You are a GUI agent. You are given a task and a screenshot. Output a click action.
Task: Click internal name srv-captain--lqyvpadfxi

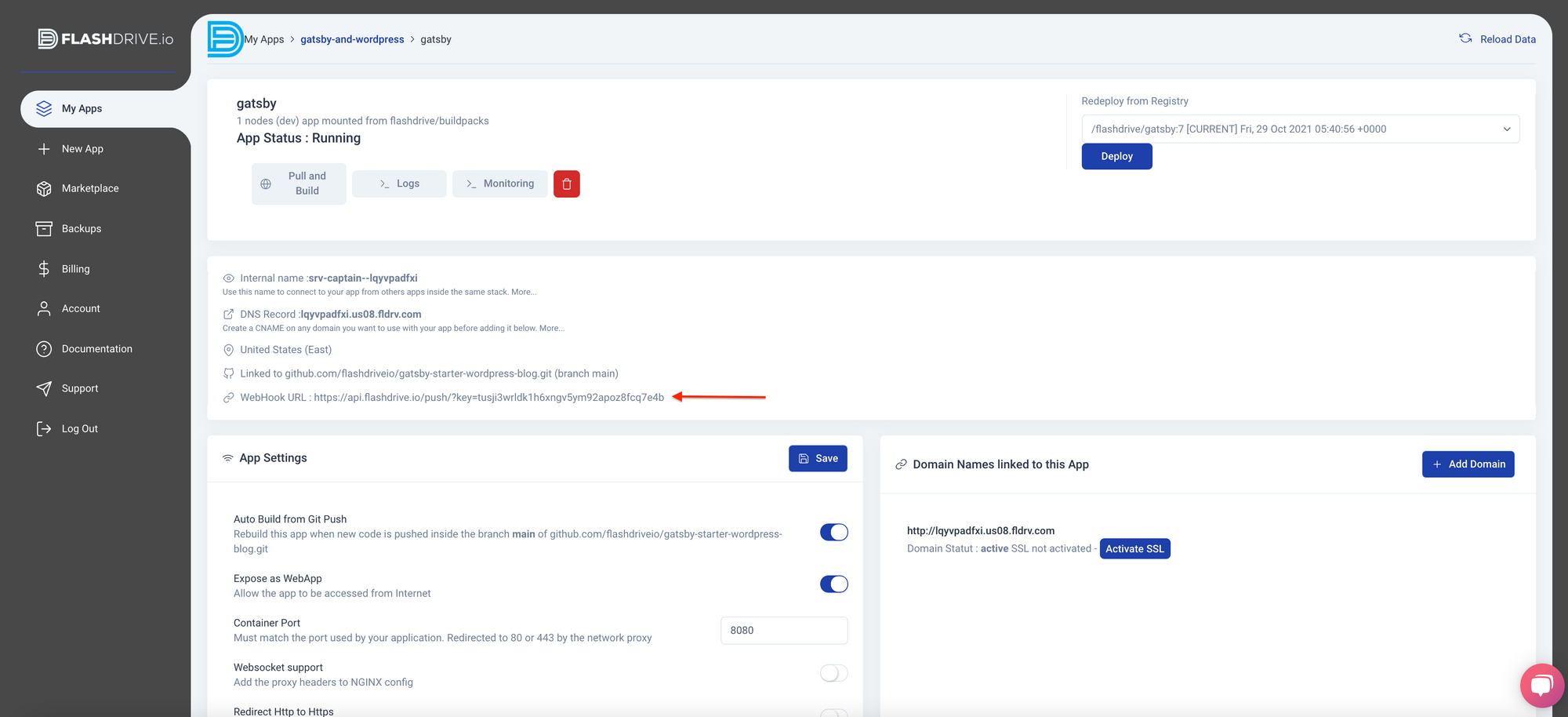tap(363, 278)
